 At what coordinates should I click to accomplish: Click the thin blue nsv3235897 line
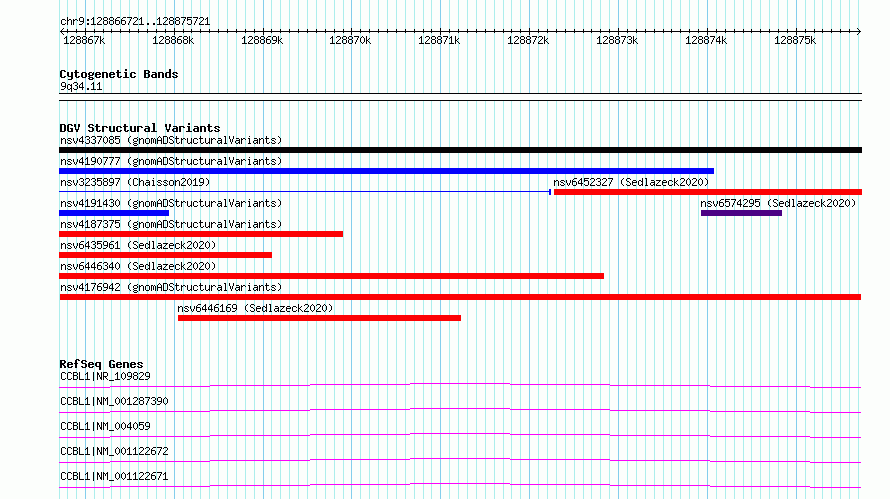(x=305, y=192)
